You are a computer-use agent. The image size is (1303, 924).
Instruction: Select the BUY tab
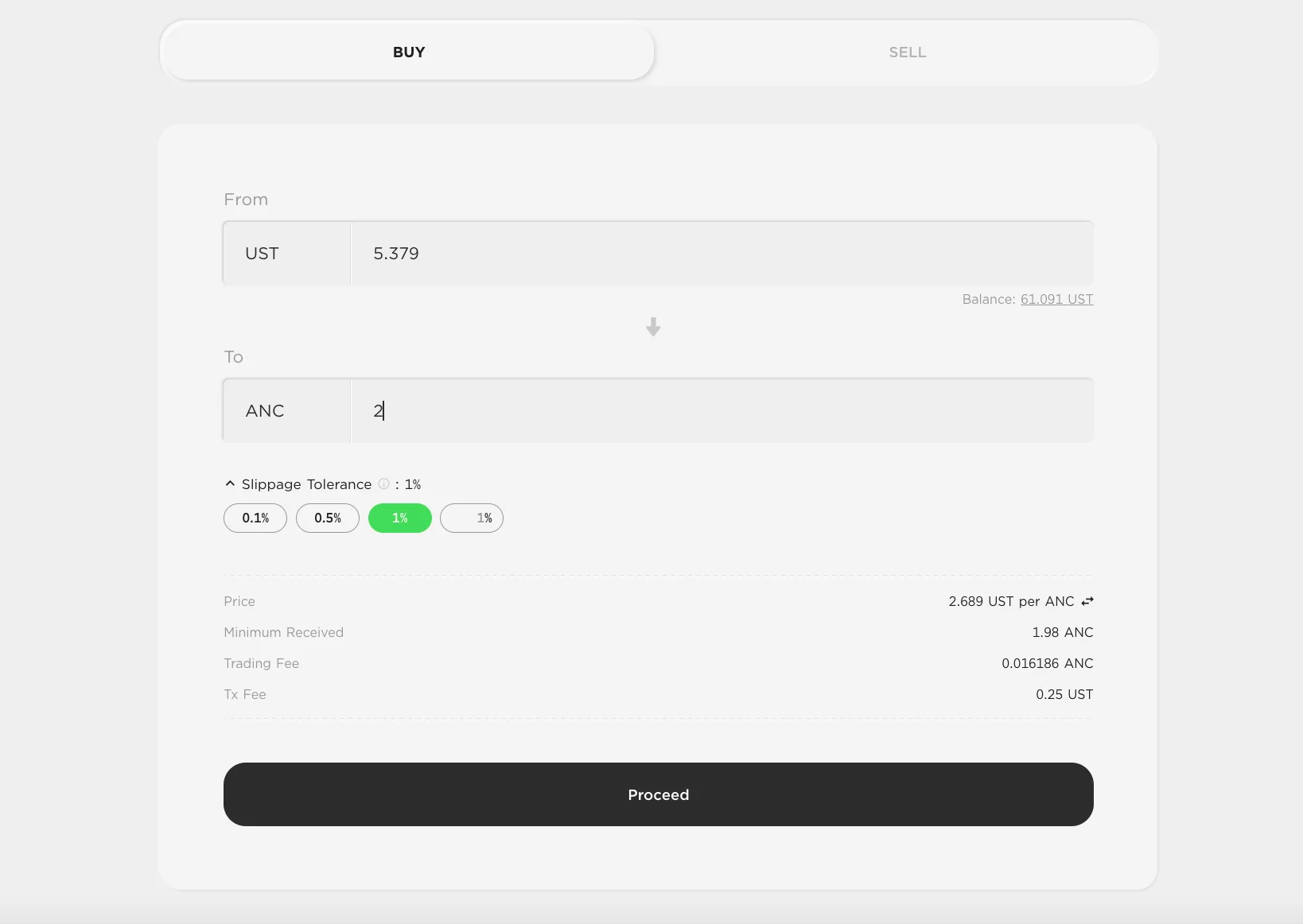tap(409, 52)
